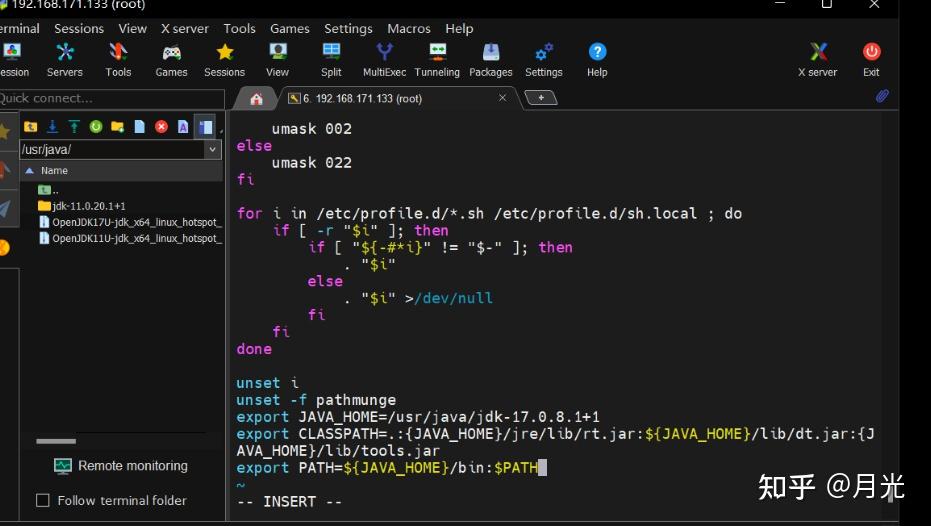Enable Follow terminal folder checkbox
931x526 pixels.
tap(43, 500)
